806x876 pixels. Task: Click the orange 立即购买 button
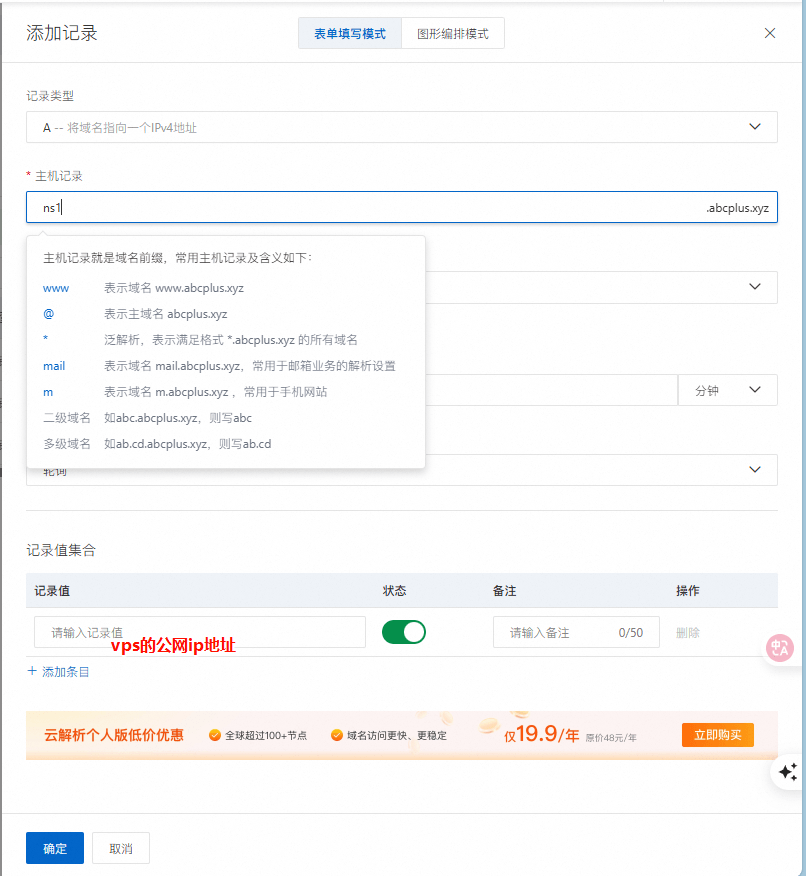pos(717,735)
